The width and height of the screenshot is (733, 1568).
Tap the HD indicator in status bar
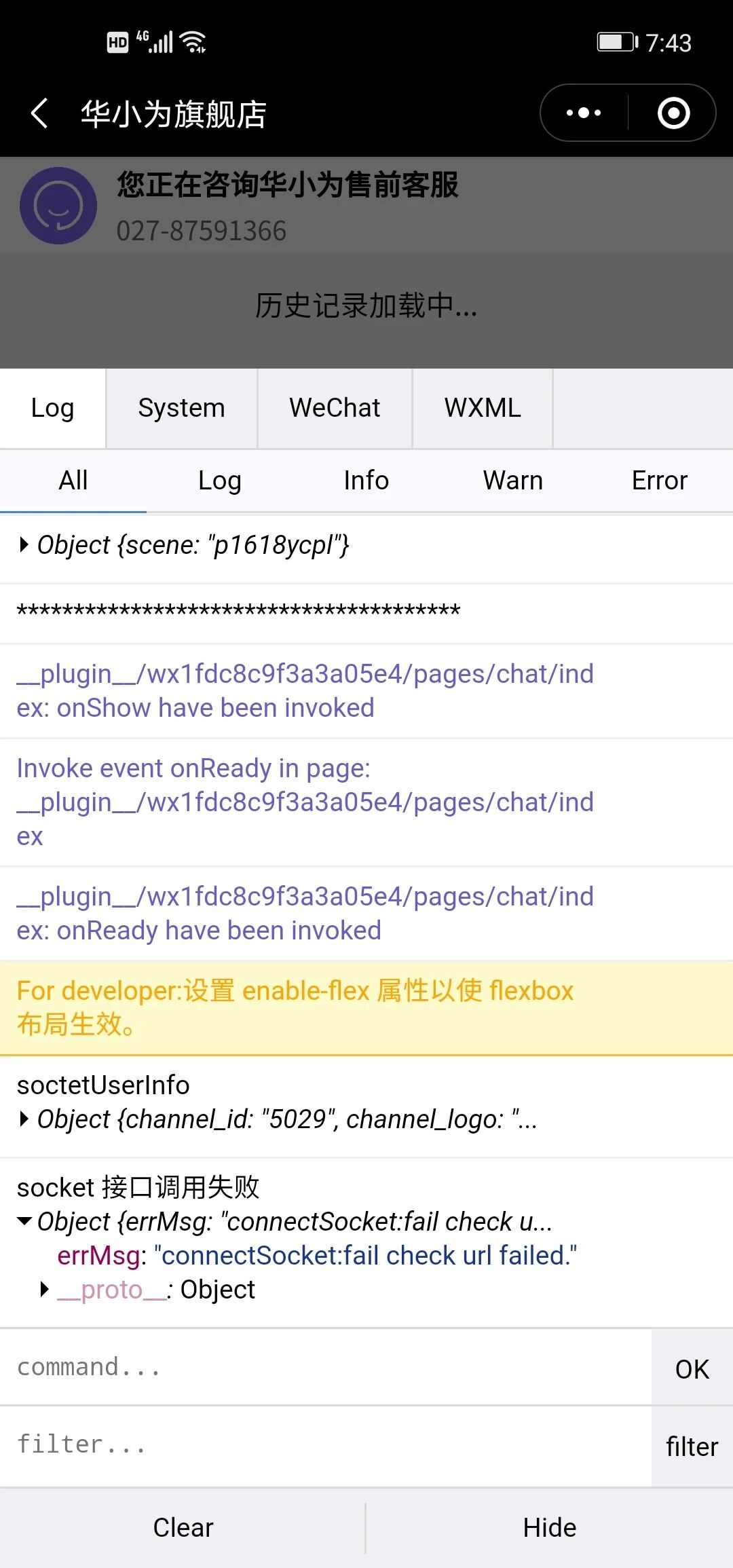tap(118, 42)
